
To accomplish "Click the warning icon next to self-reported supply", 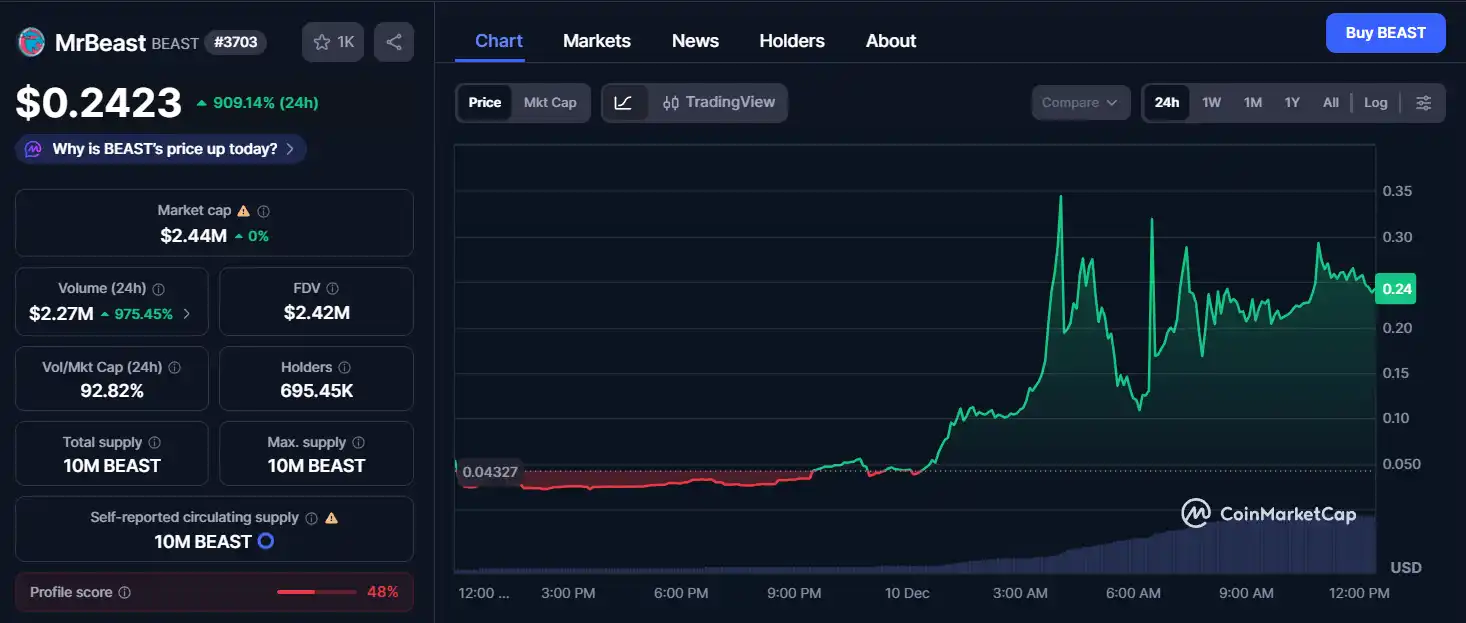I will pyautogui.click(x=331, y=518).
